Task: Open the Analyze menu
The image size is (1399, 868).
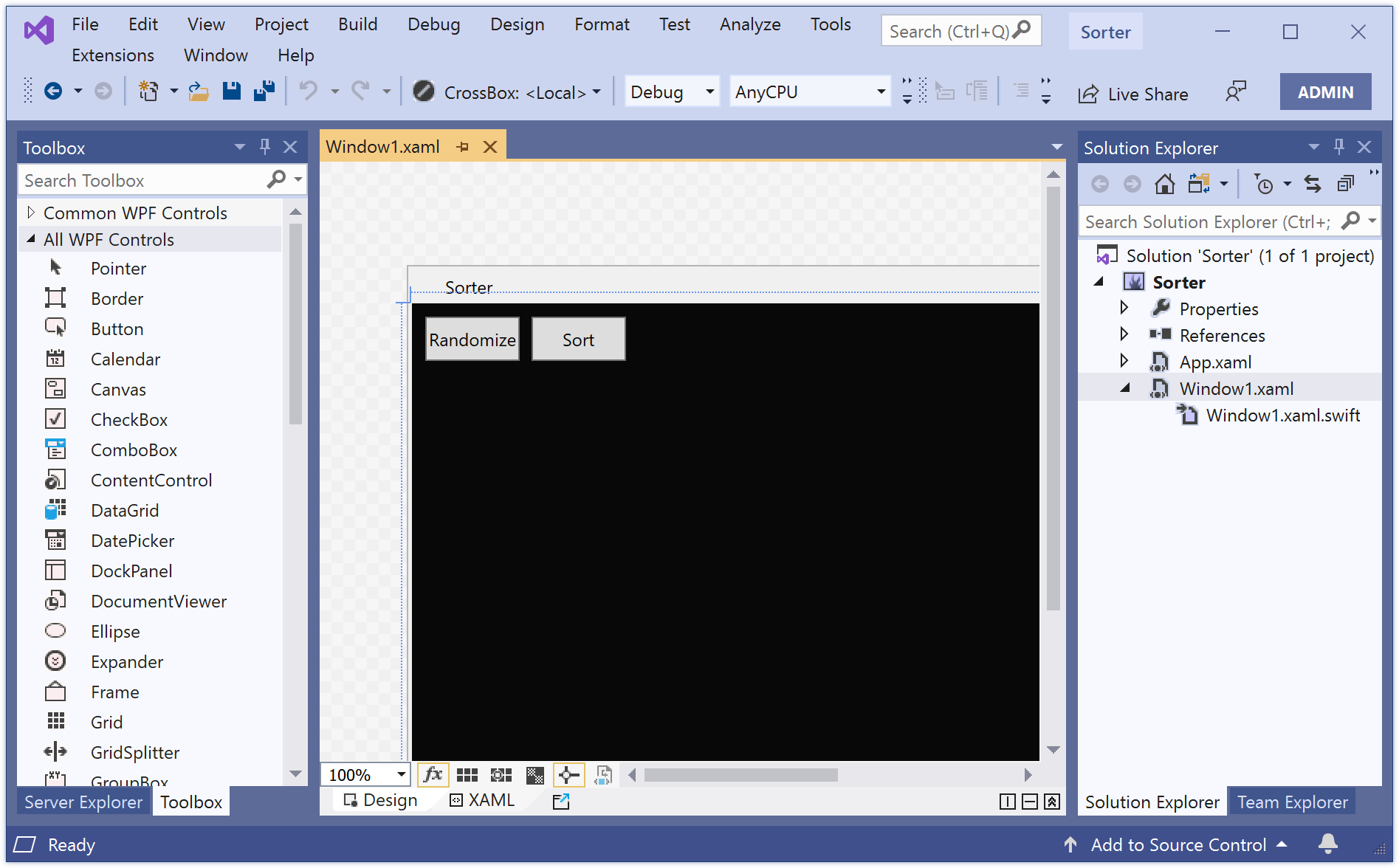Action: pos(750,24)
